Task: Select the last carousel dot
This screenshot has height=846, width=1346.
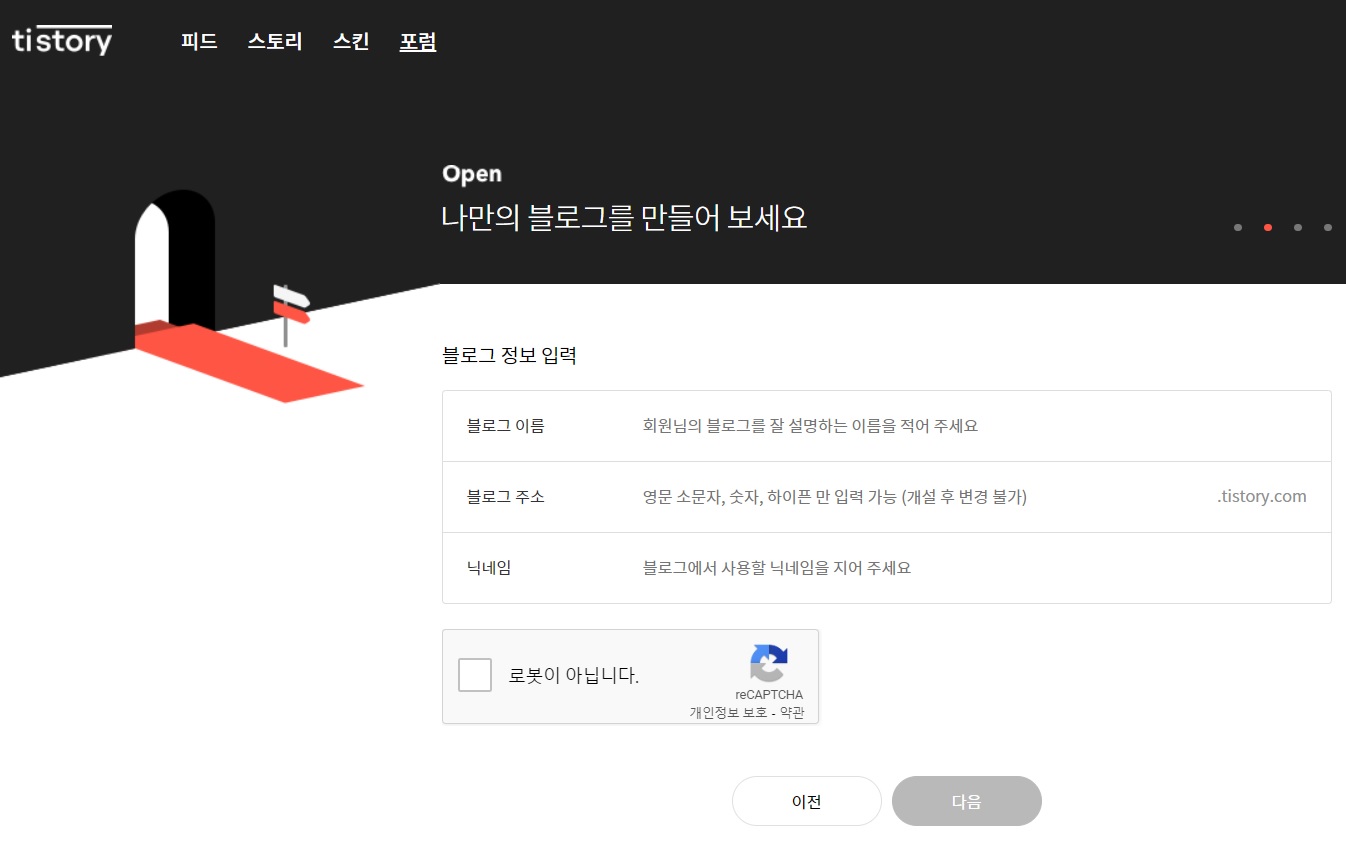Action: [1328, 227]
